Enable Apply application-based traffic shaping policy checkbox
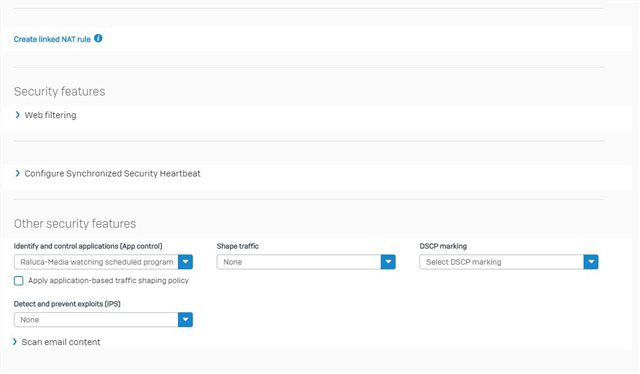640x374 pixels. click(x=19, y=281)
